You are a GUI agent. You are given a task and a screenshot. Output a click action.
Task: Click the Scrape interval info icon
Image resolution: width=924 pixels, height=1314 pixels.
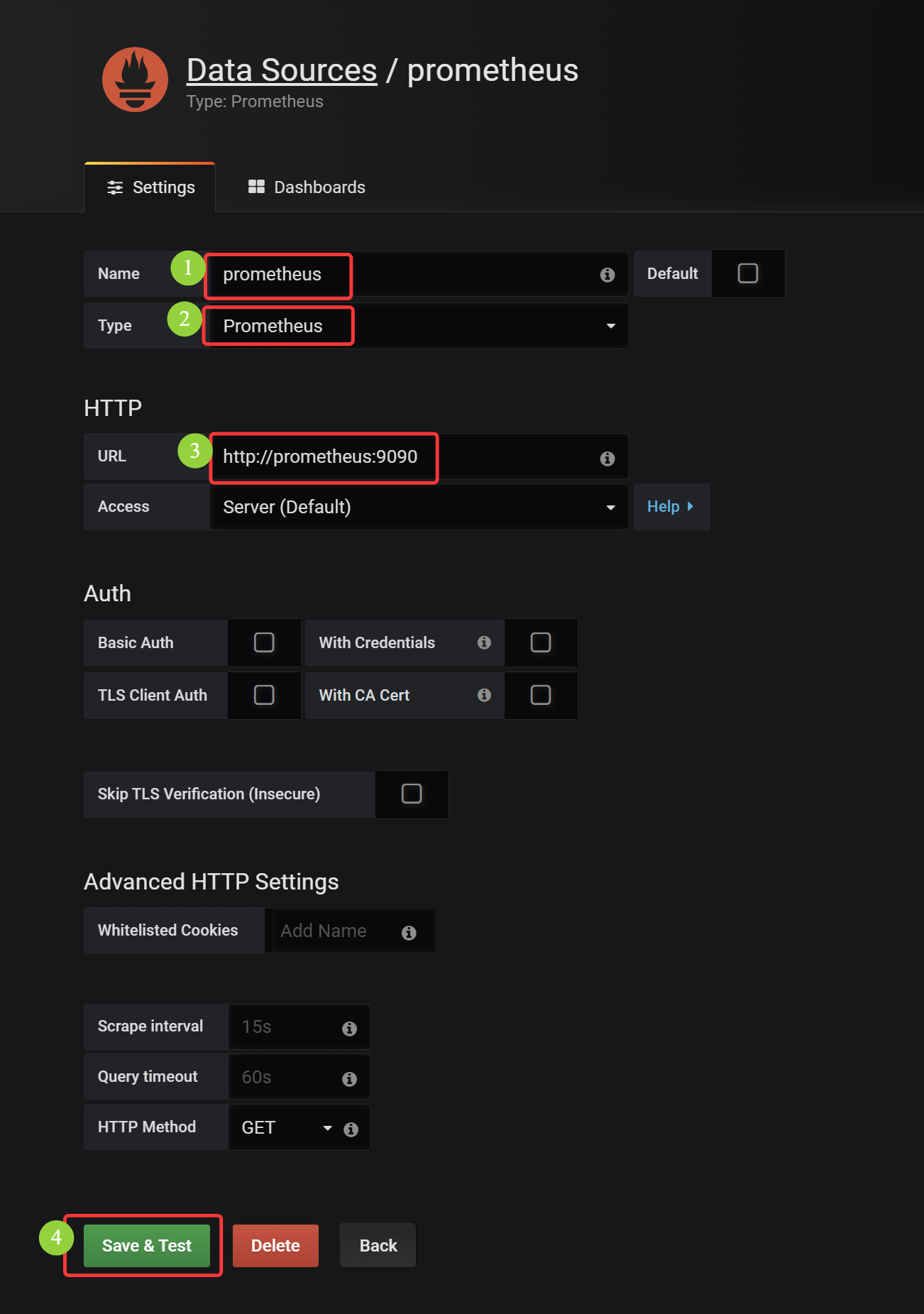[x=349, y=1029]
